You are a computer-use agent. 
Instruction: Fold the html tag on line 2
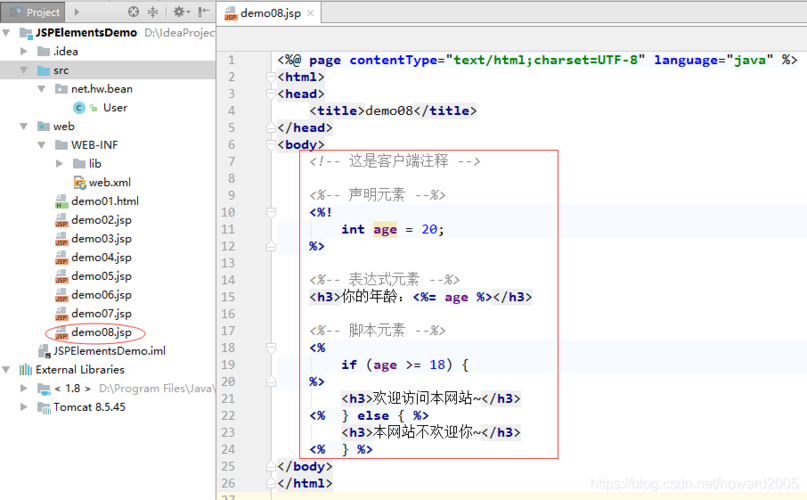coord(271,77)
